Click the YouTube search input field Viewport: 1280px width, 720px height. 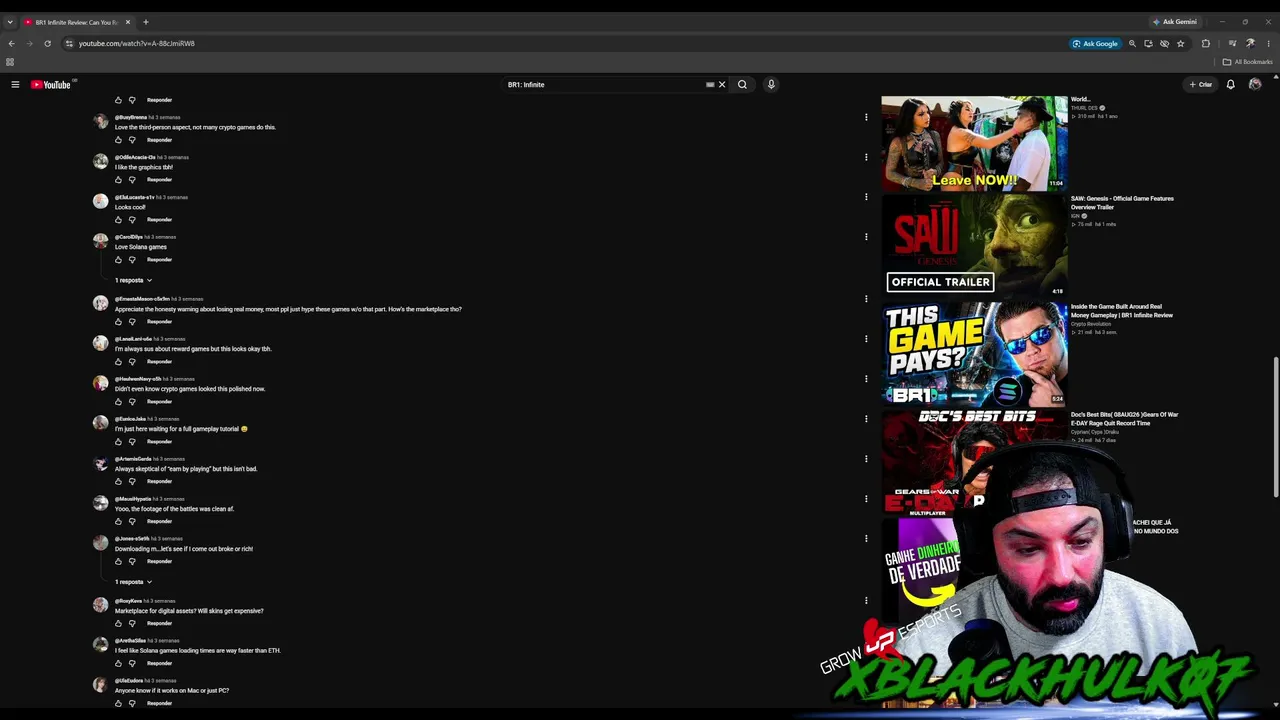[605, 85]
